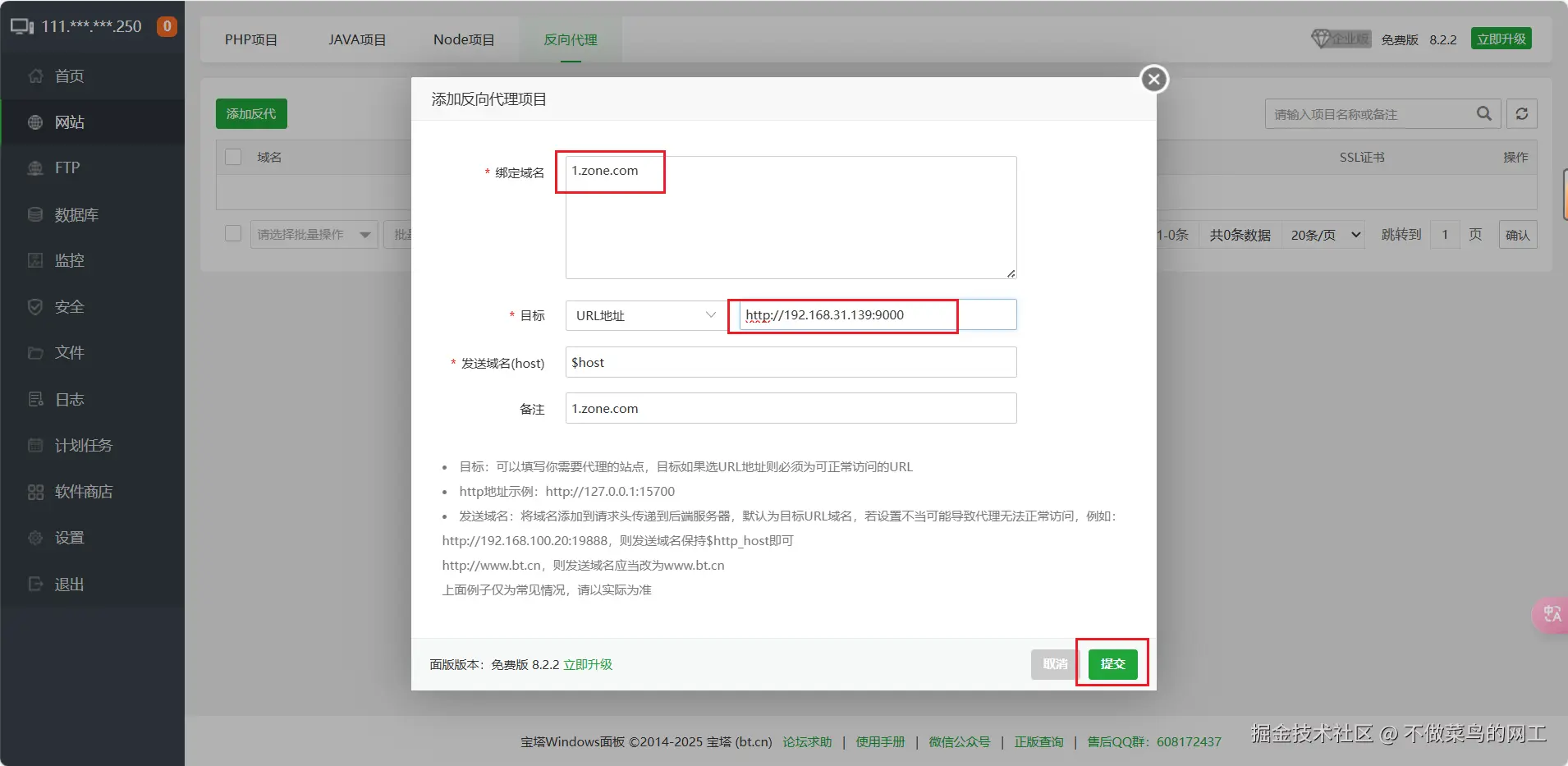
Task: Open the 监控 monitoring page
Action: tap(69, 260)
